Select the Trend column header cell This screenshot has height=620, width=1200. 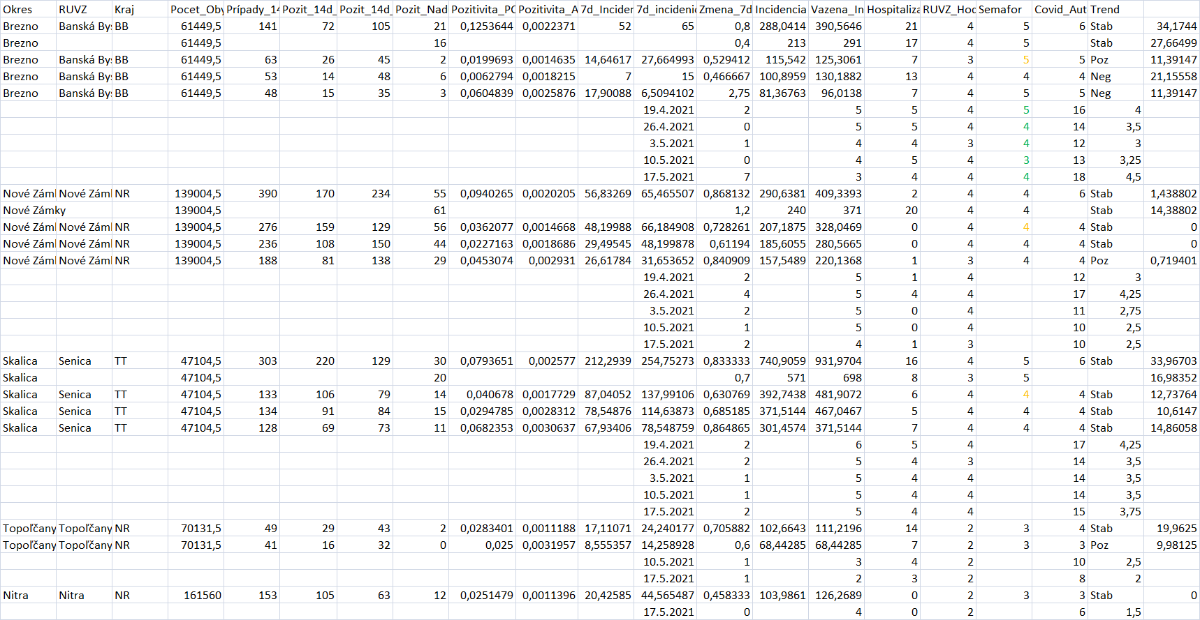1107,9
